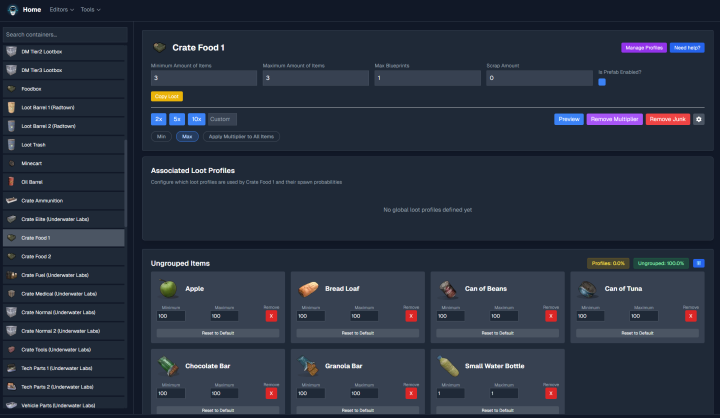The width and height of the screenshot is (720, 418).
Task: Click the Small Water Bottle item icon
Action: coord(448,366)
